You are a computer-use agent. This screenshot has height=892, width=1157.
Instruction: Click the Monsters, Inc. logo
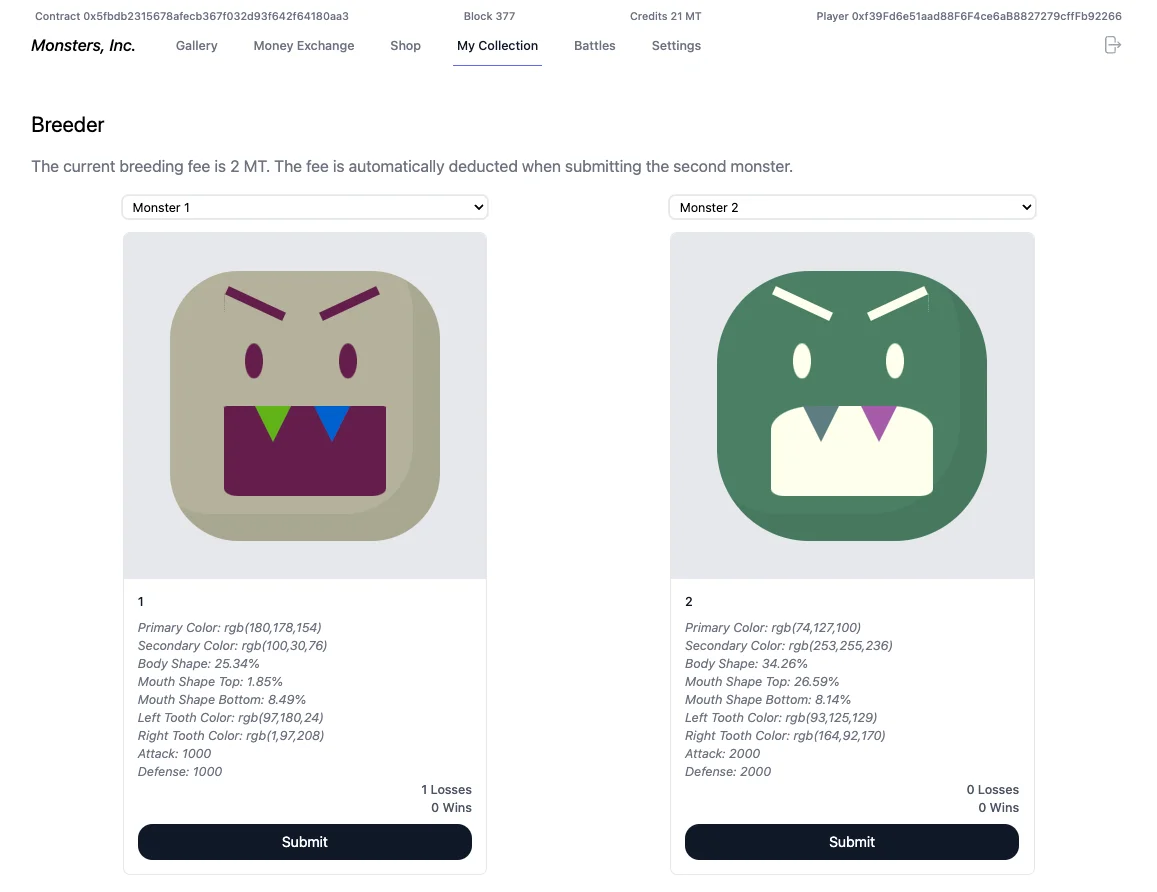coord(83,46)
